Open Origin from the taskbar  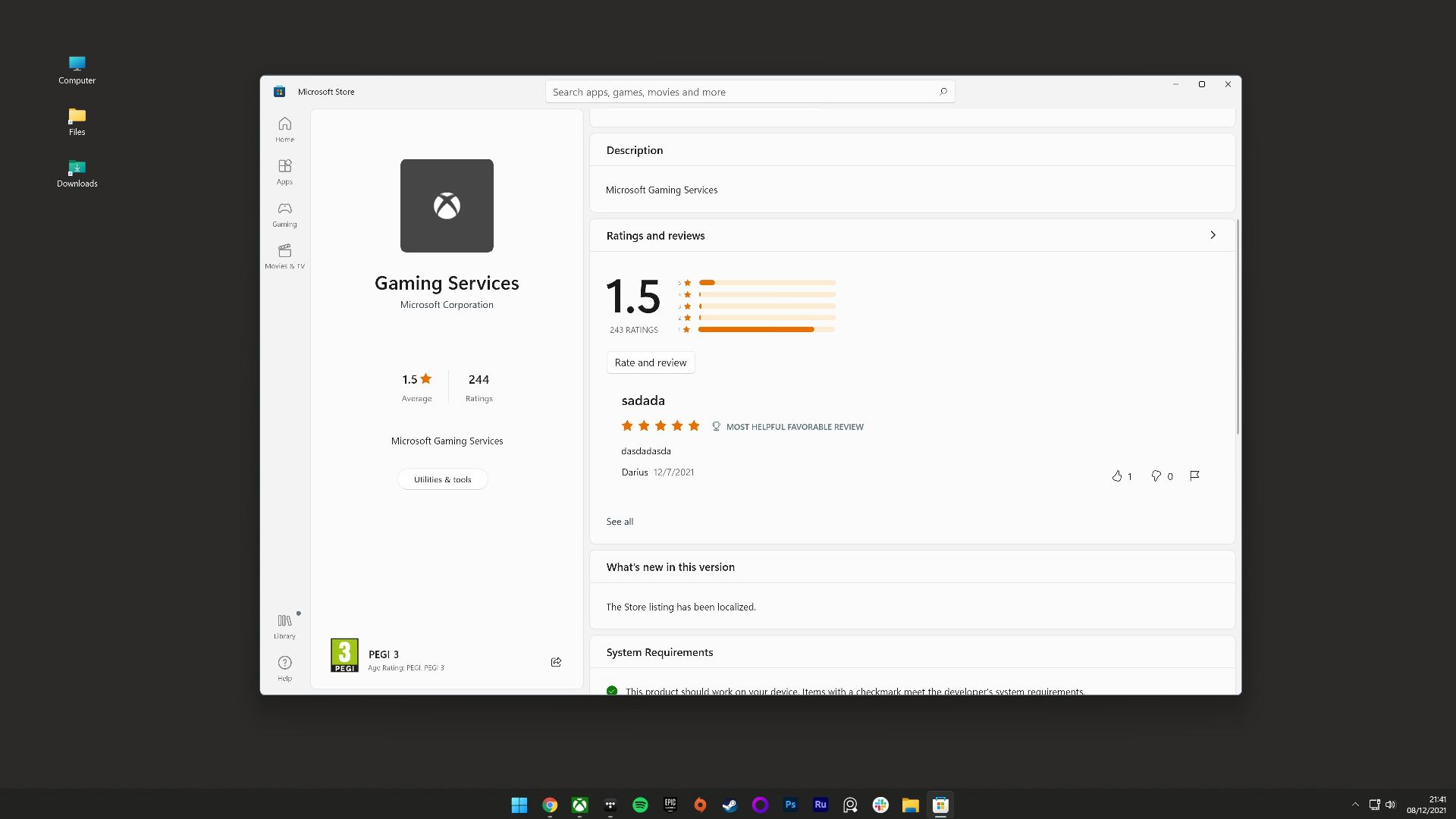coord(700,805)
